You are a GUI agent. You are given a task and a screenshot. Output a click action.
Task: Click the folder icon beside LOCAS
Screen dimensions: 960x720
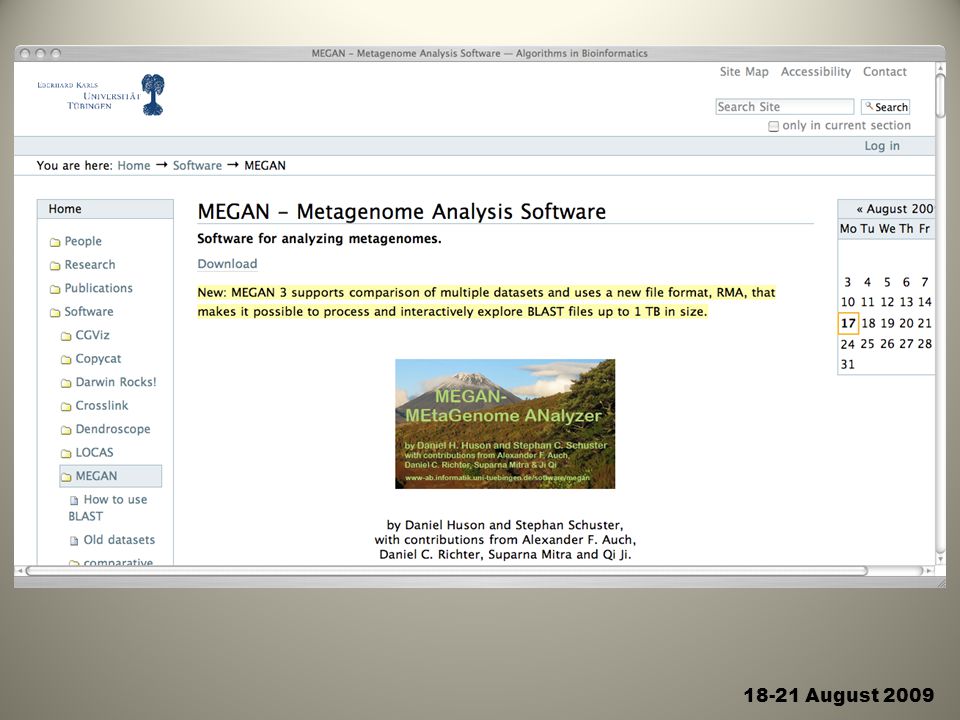[x=66, y=453]
